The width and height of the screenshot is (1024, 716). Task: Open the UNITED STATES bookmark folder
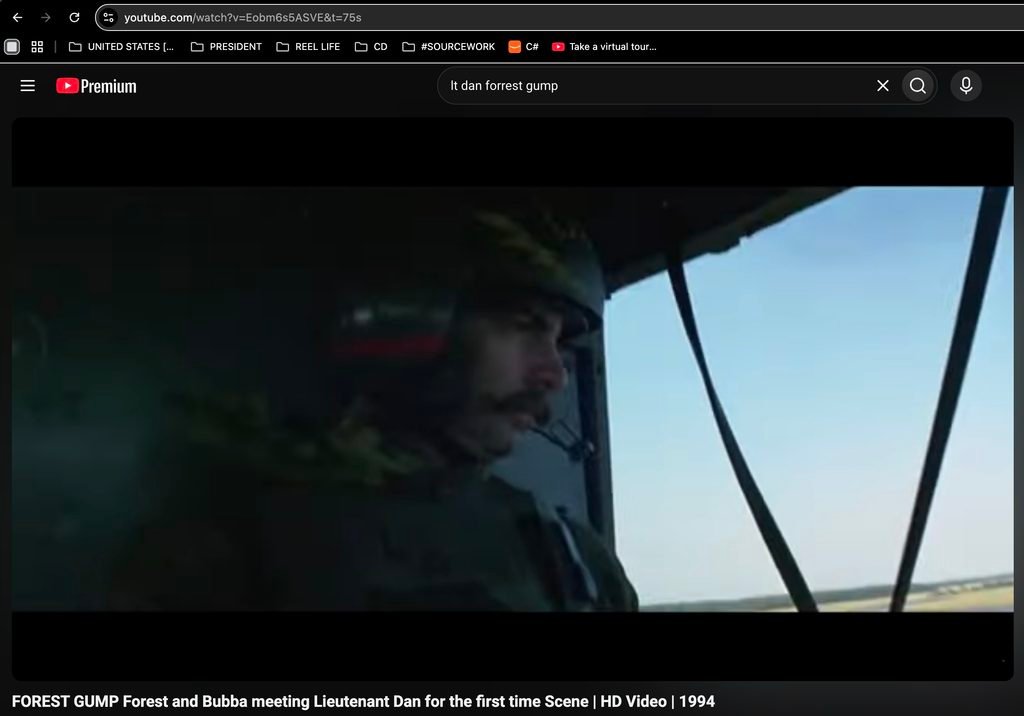coord(121,46)
